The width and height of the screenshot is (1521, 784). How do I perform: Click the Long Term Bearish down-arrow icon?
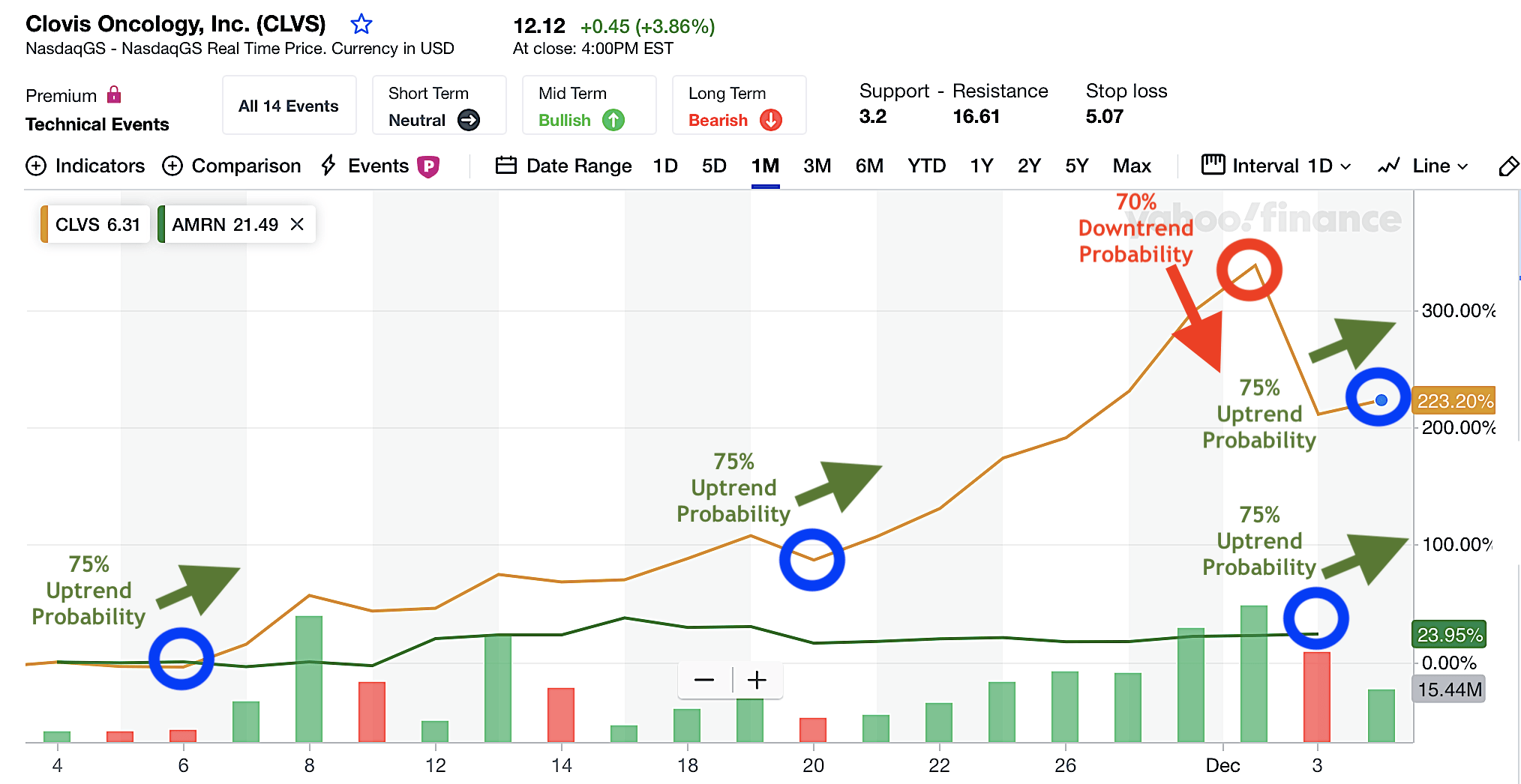pos(772,120)
